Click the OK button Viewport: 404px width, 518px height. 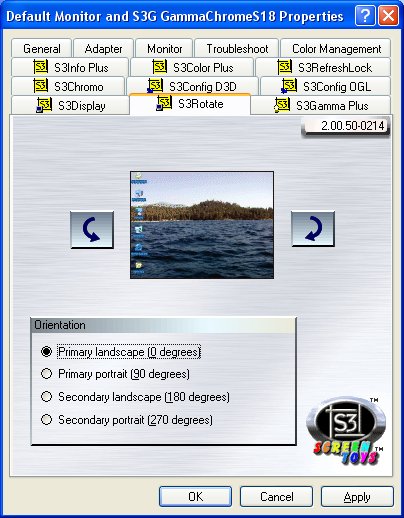[x=195, y=496]
